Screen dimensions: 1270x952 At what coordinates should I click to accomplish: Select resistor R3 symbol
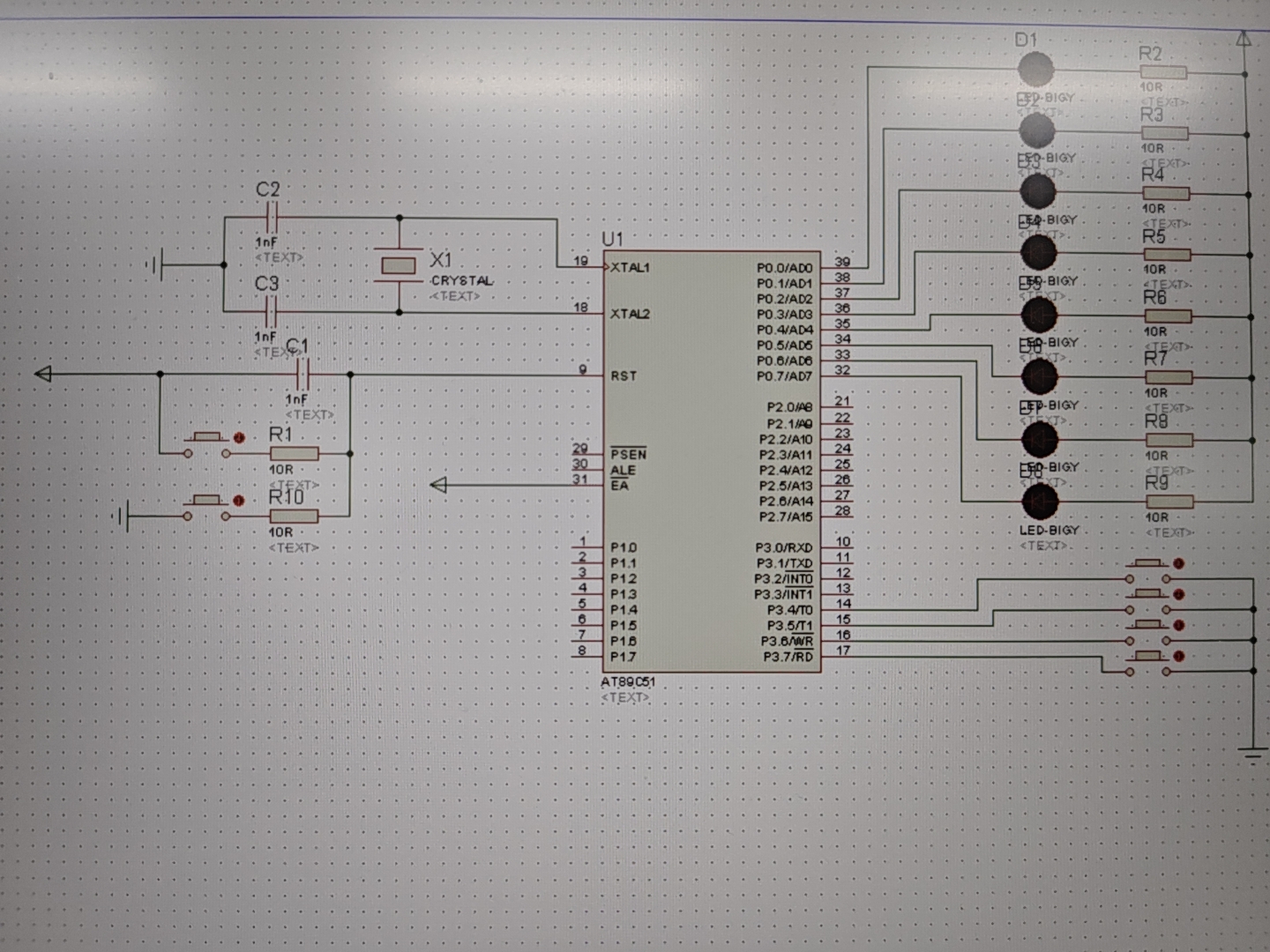click(1164, 134)
